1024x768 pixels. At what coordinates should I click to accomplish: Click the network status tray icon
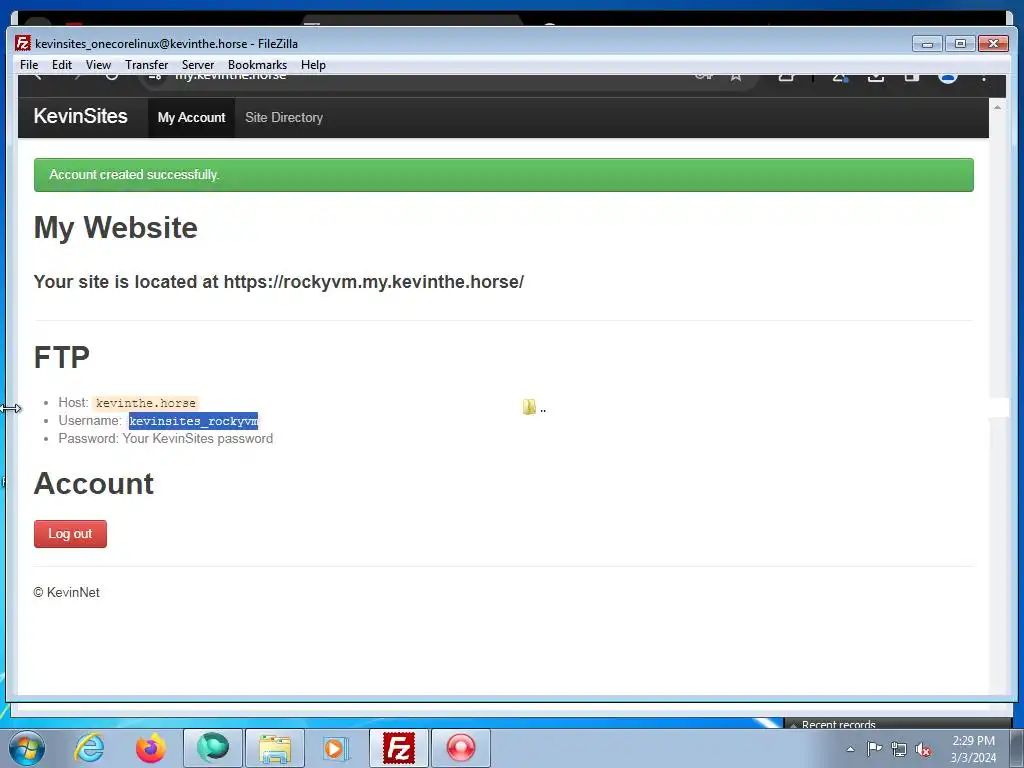[x=899, y=749]
